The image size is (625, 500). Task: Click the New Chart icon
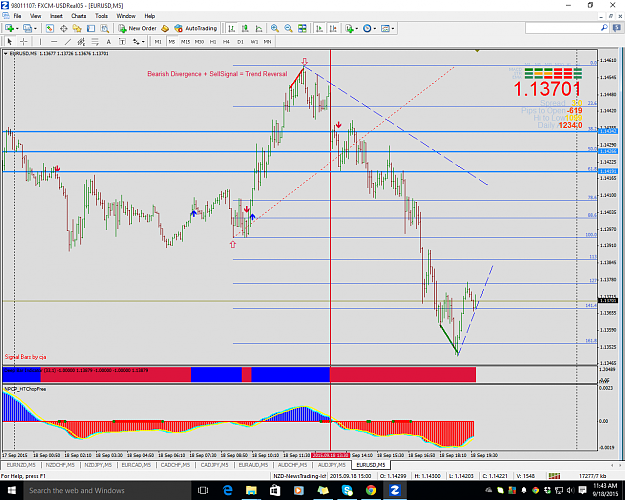9,28
